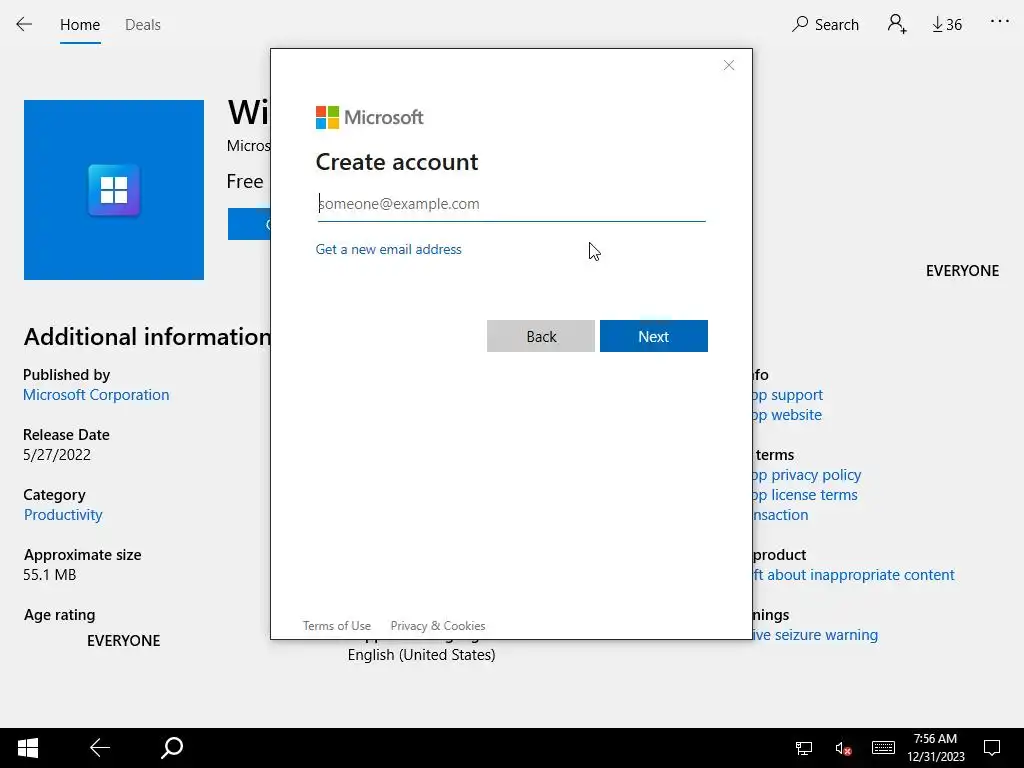Viewport: 1024px width, 768px height.
Task: Click the inappropriate content report link
Action: click(854, 575)
